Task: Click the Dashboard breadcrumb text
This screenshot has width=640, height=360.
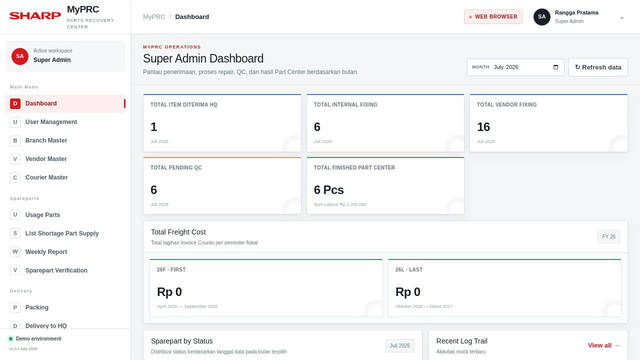Action: [x=192, y=17]
